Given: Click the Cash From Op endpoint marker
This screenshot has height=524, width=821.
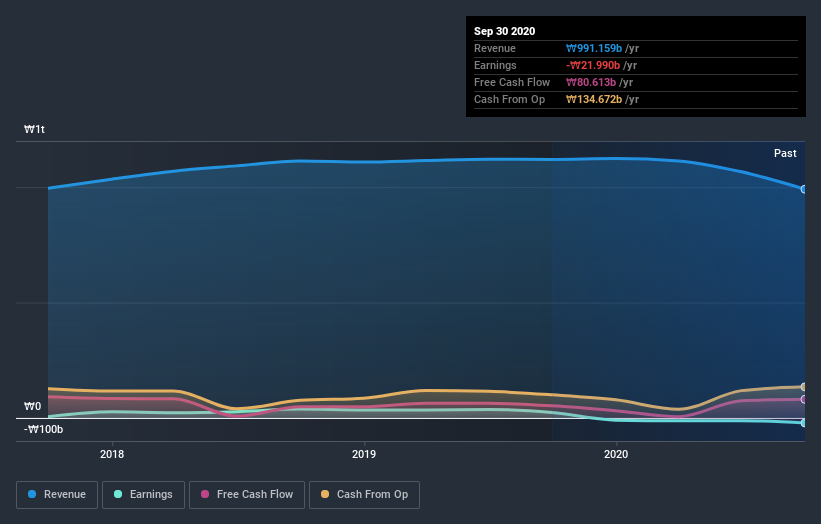Looking at the screenshot, I should tap(803, 387).
